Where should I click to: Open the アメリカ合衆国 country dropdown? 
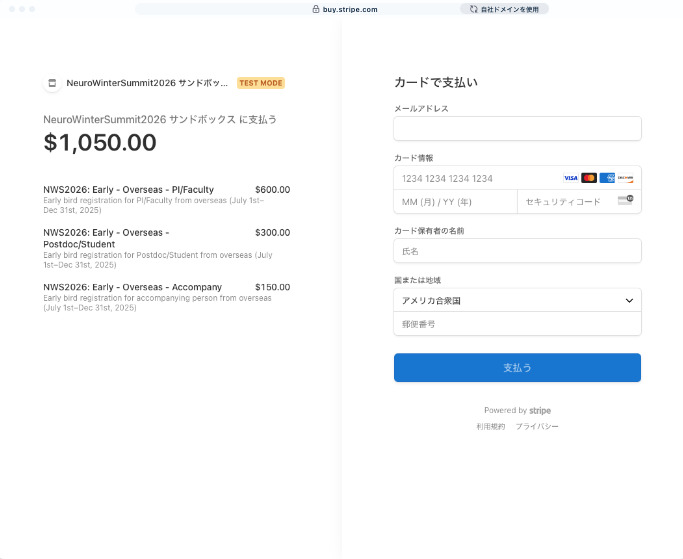click(517, 300)
